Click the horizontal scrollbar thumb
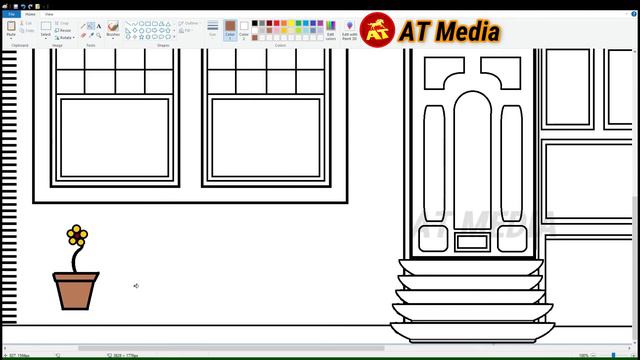 pos(231,348)
